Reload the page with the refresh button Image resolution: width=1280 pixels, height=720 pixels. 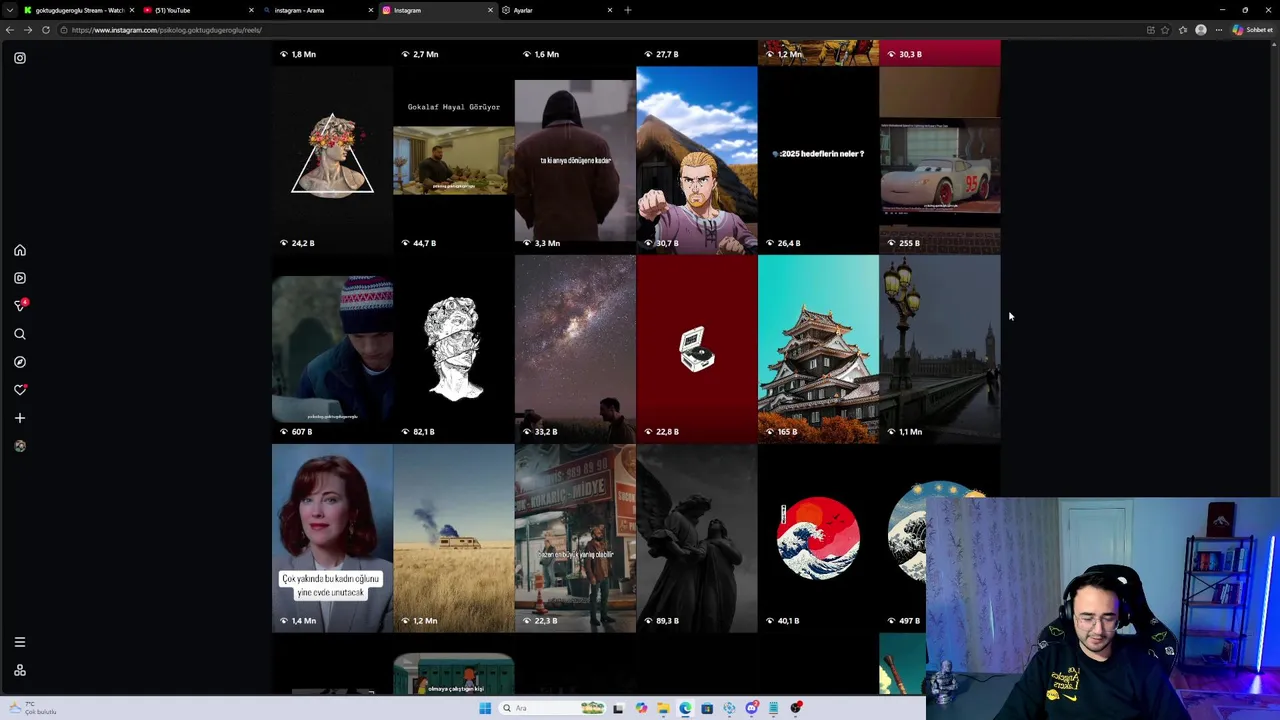pos(46,30)
